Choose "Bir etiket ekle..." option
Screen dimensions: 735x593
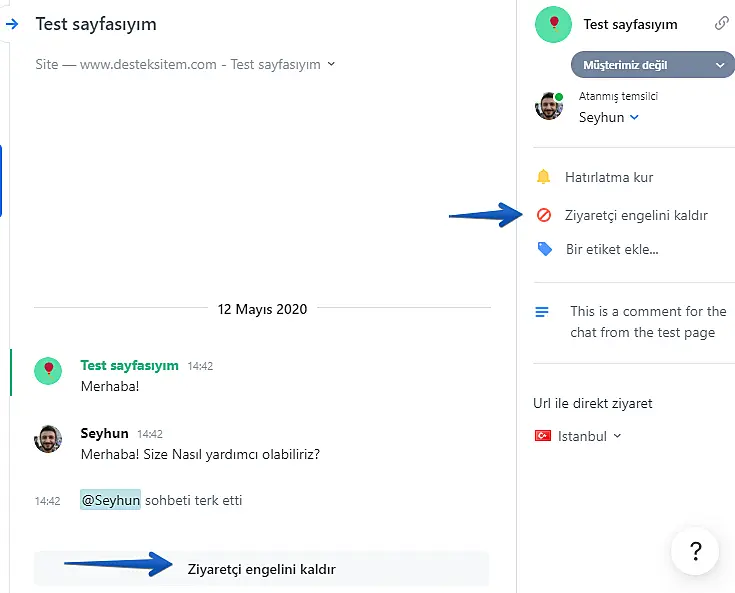coord(612,249)
